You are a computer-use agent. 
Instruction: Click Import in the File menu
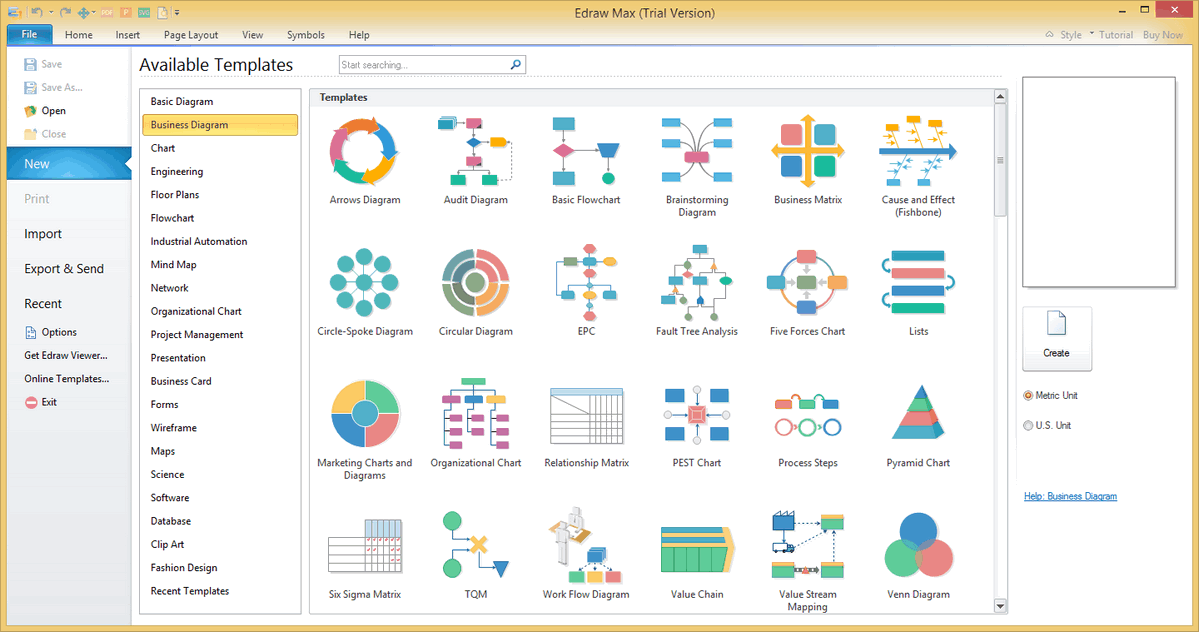click(x=43, y=234)
